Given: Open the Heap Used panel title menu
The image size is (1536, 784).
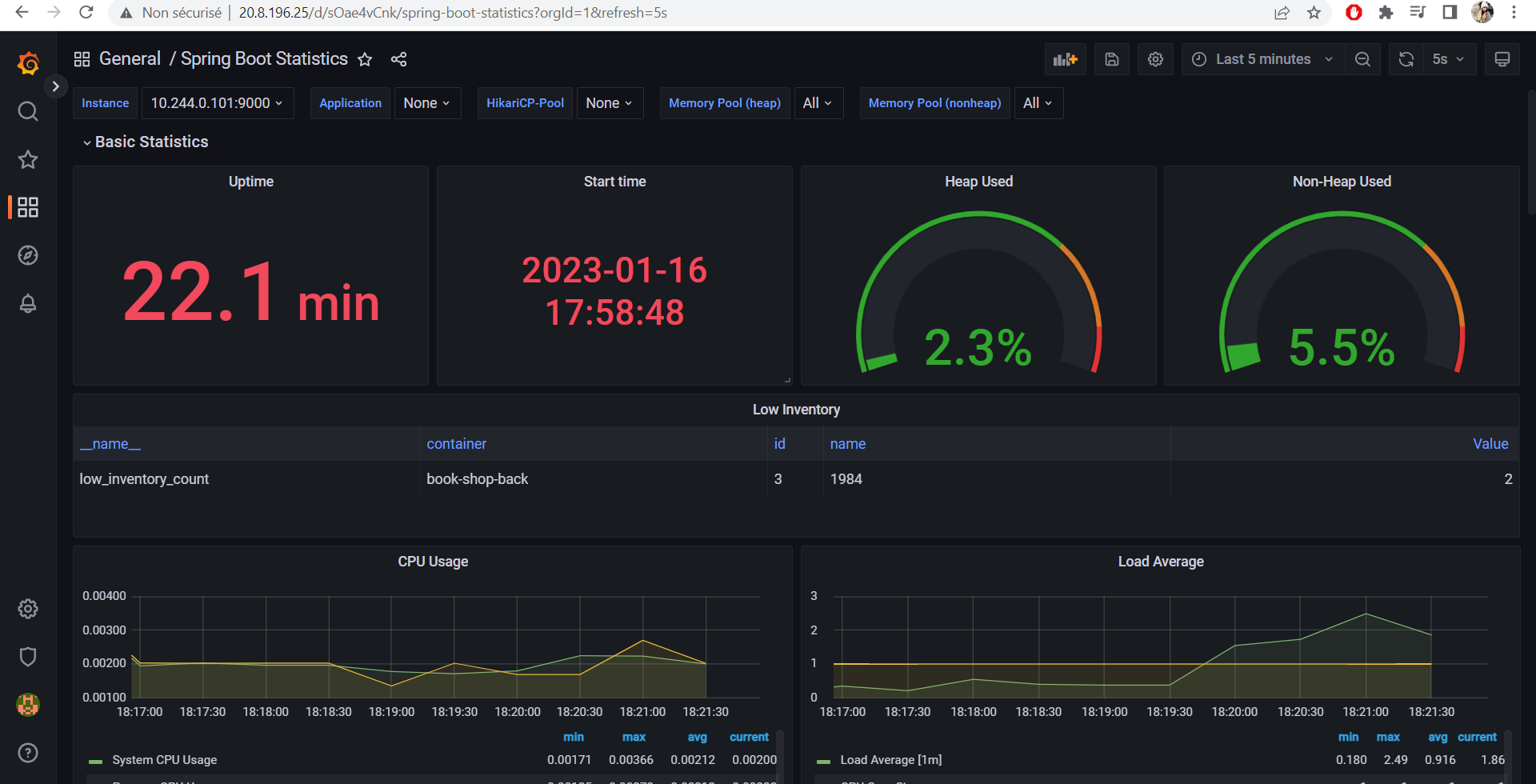Looking at the screenshot, I should [978, 182].
